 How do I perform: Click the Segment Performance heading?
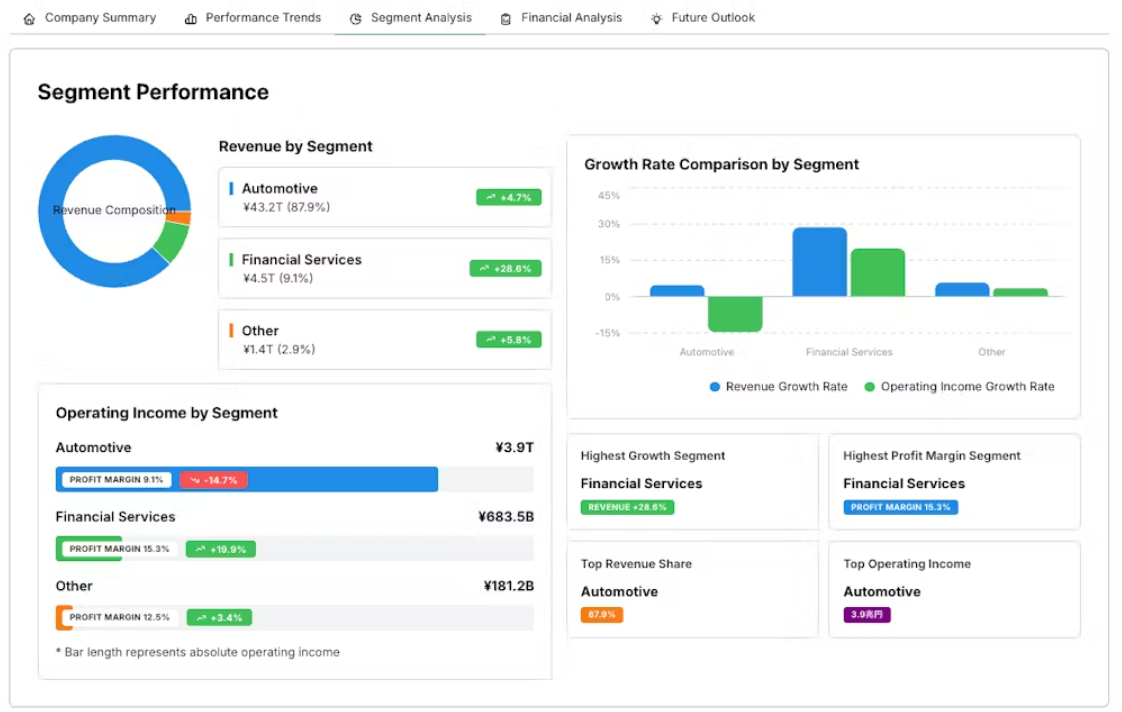[x=153, y=92]
